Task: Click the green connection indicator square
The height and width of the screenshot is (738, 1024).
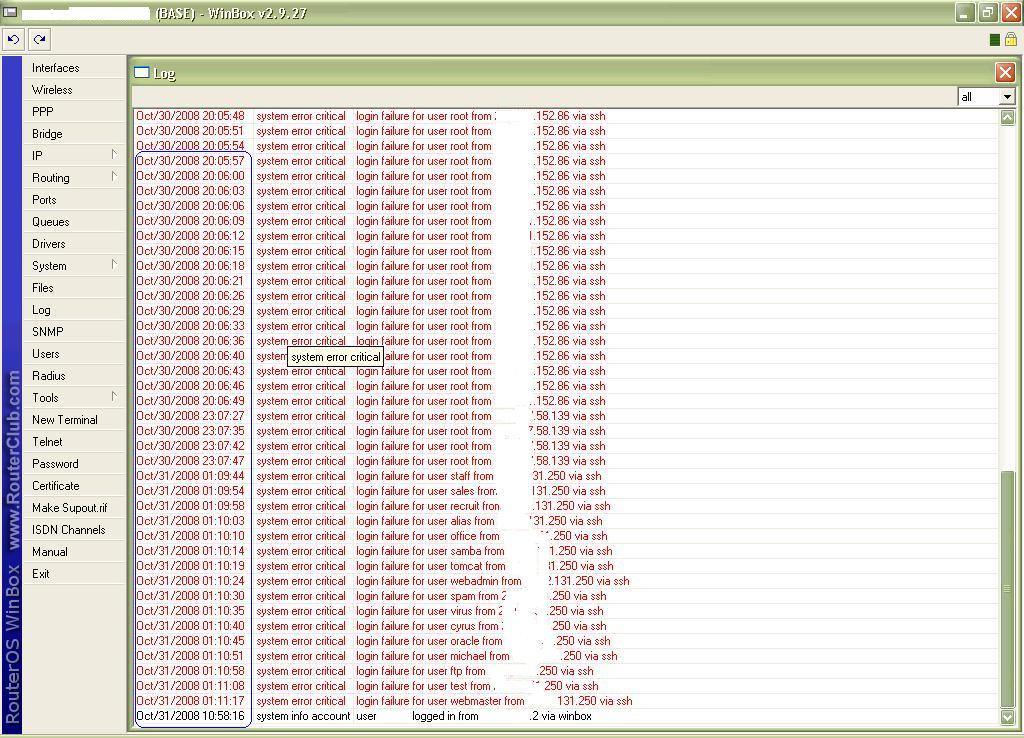Action: click(x=995, y=40)
